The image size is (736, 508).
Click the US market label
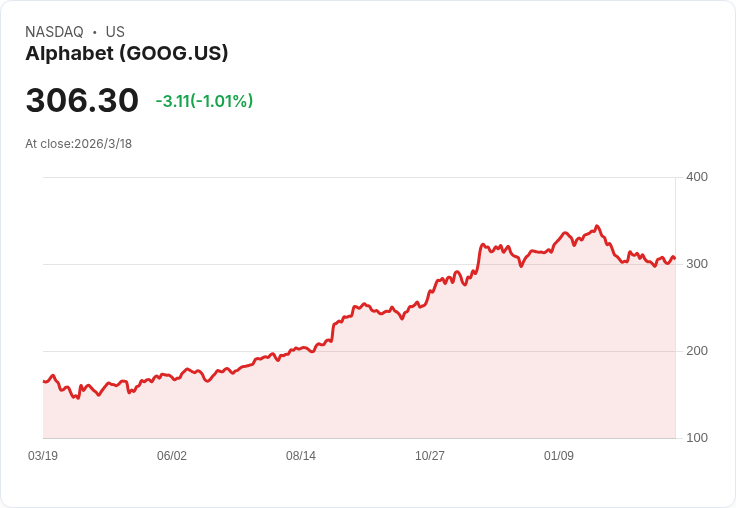tap(115, 32)
